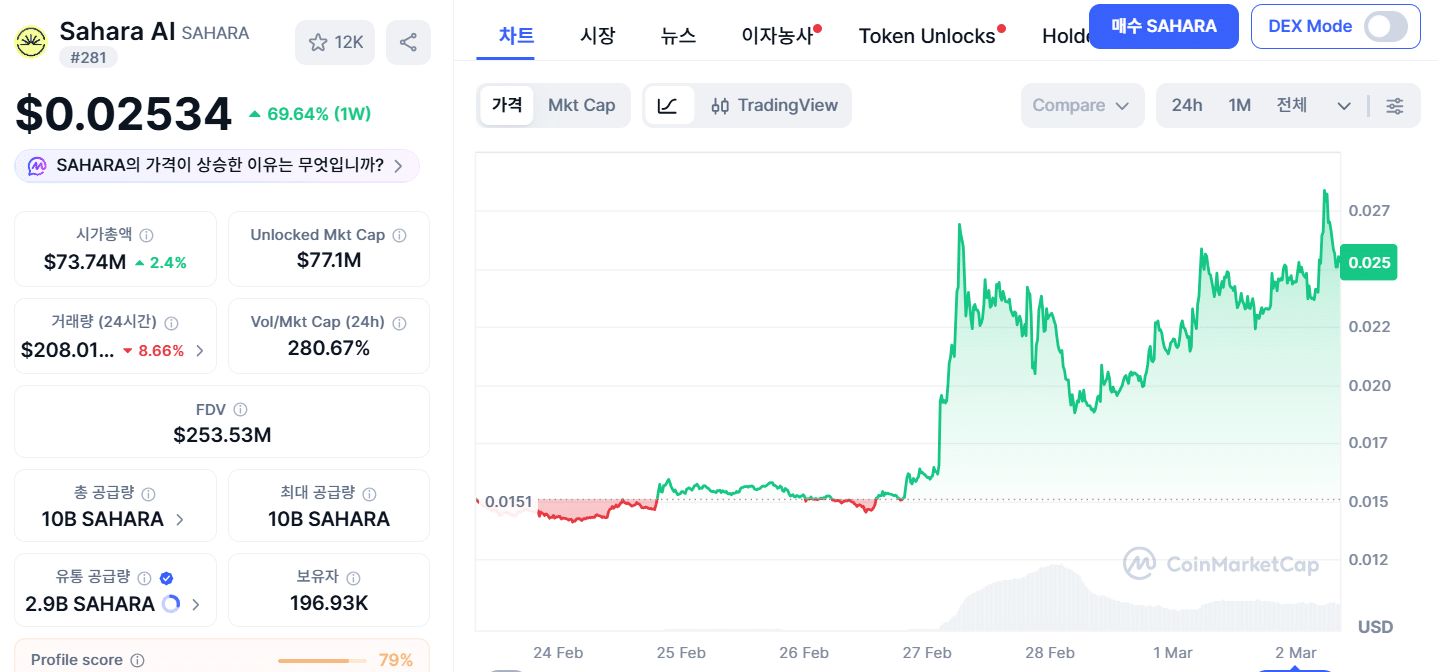Screen dimensions: 1438x672
Task: Switch chart view to Mkt Cap
Action: point(582,104)
